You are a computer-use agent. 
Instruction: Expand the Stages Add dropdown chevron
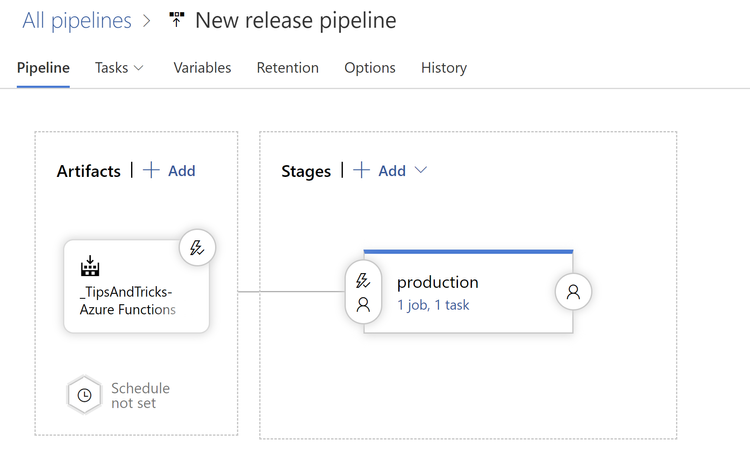click(421, 170)
